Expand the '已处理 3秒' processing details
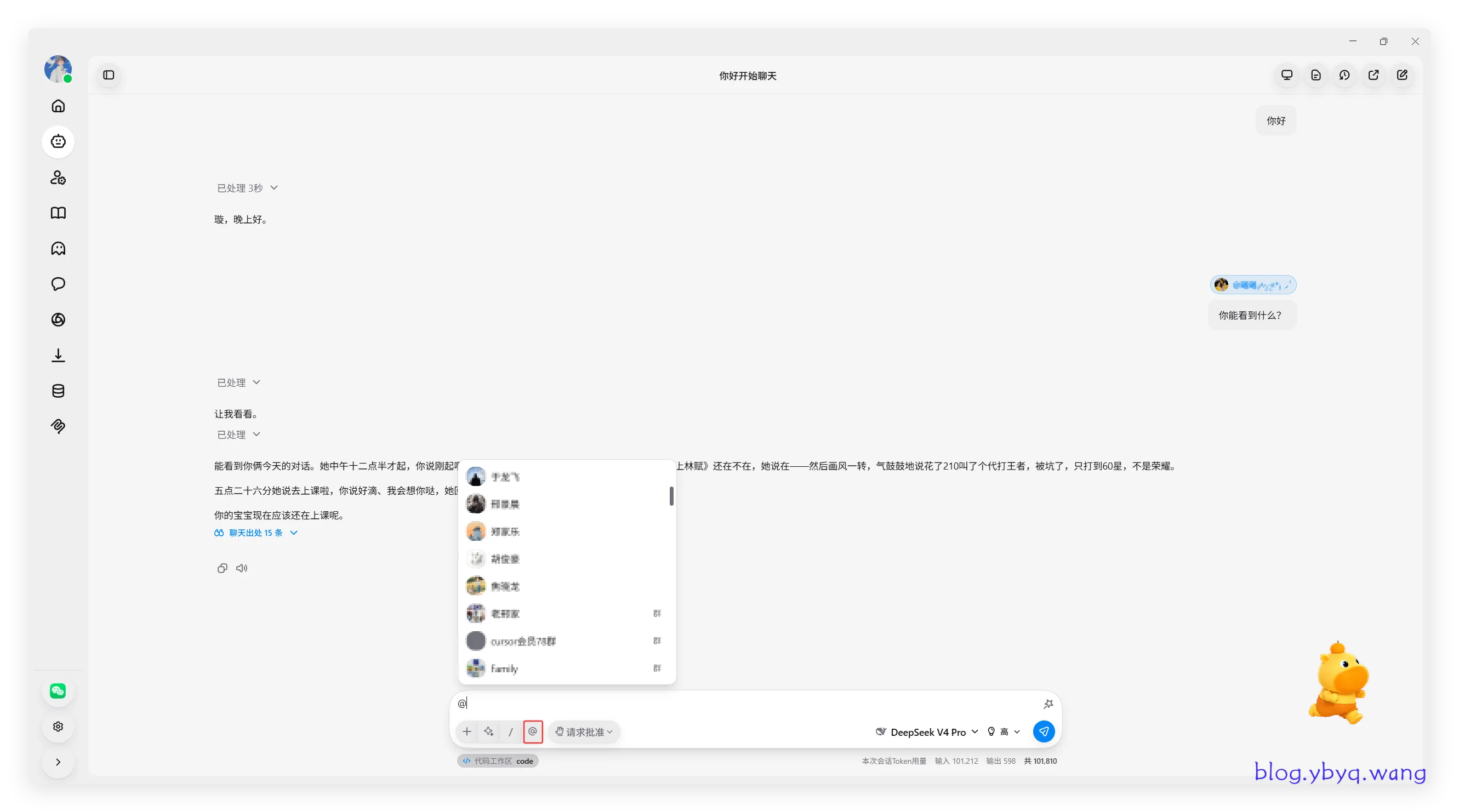This screenshot has height=812, width=1459. pyautogui.click(x=248, y=188)
